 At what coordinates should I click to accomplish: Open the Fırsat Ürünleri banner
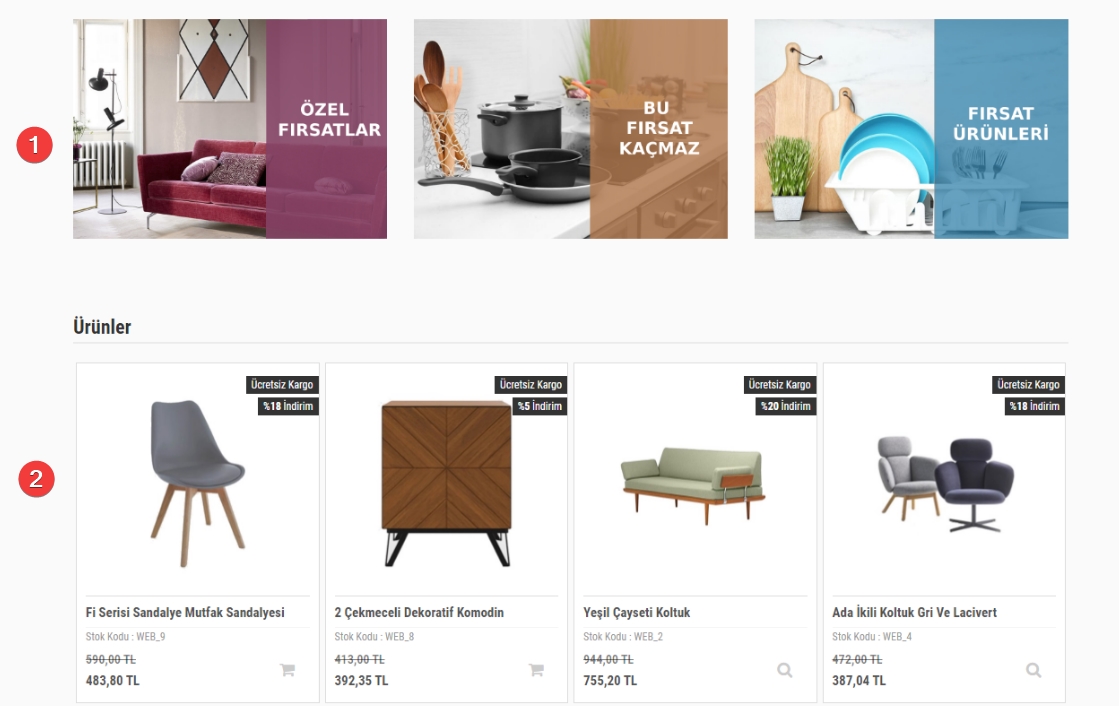pyautogui.click(x=911, y=128)
